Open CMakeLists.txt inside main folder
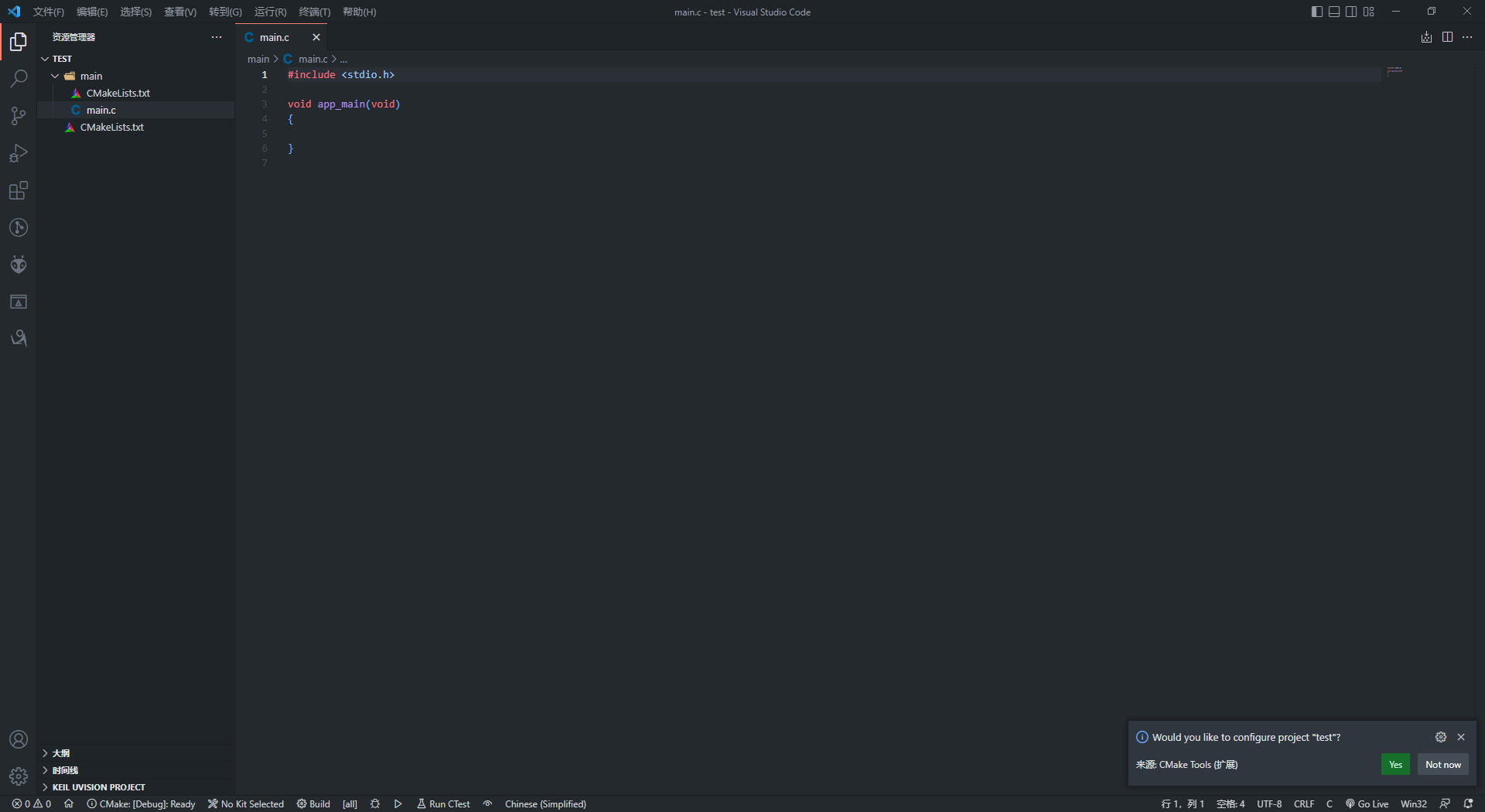The image size is (1485, 812). pyautogui.click(x=135, y=93)
